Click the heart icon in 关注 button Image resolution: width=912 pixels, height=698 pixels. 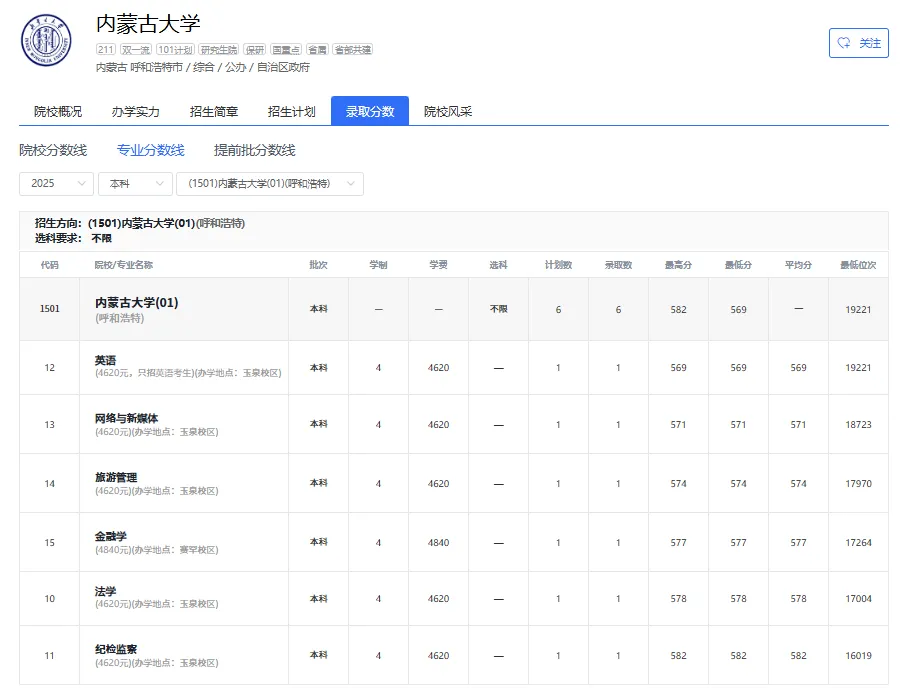pyautogui.click(x=843, y=43)
